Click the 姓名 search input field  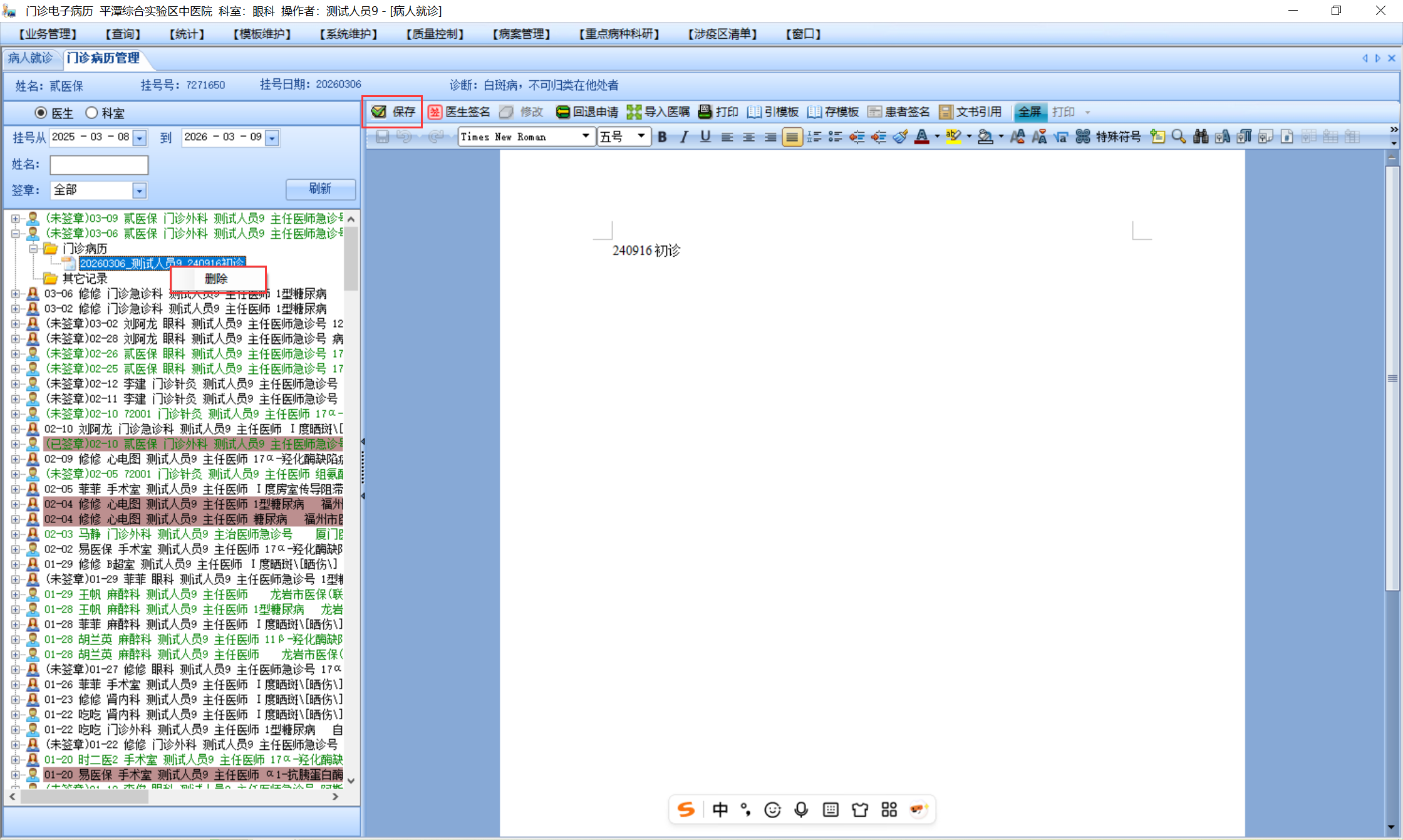99,165
